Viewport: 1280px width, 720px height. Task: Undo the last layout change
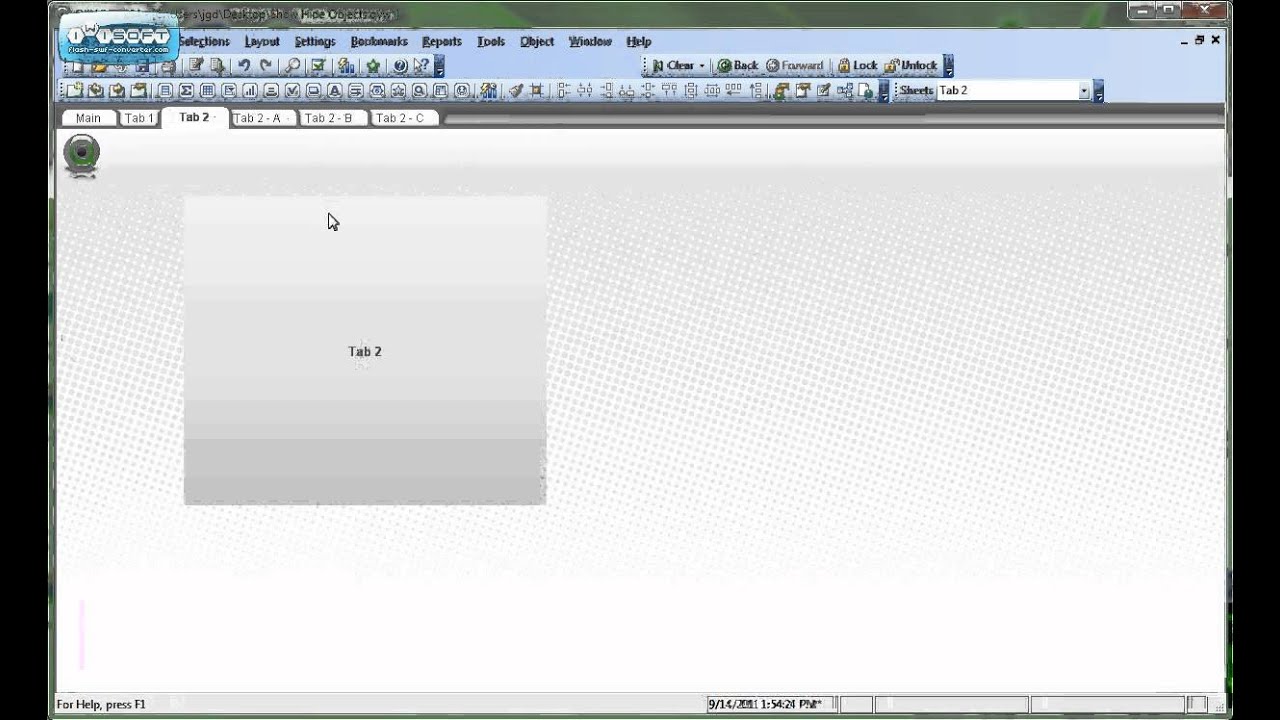(244, 66)
